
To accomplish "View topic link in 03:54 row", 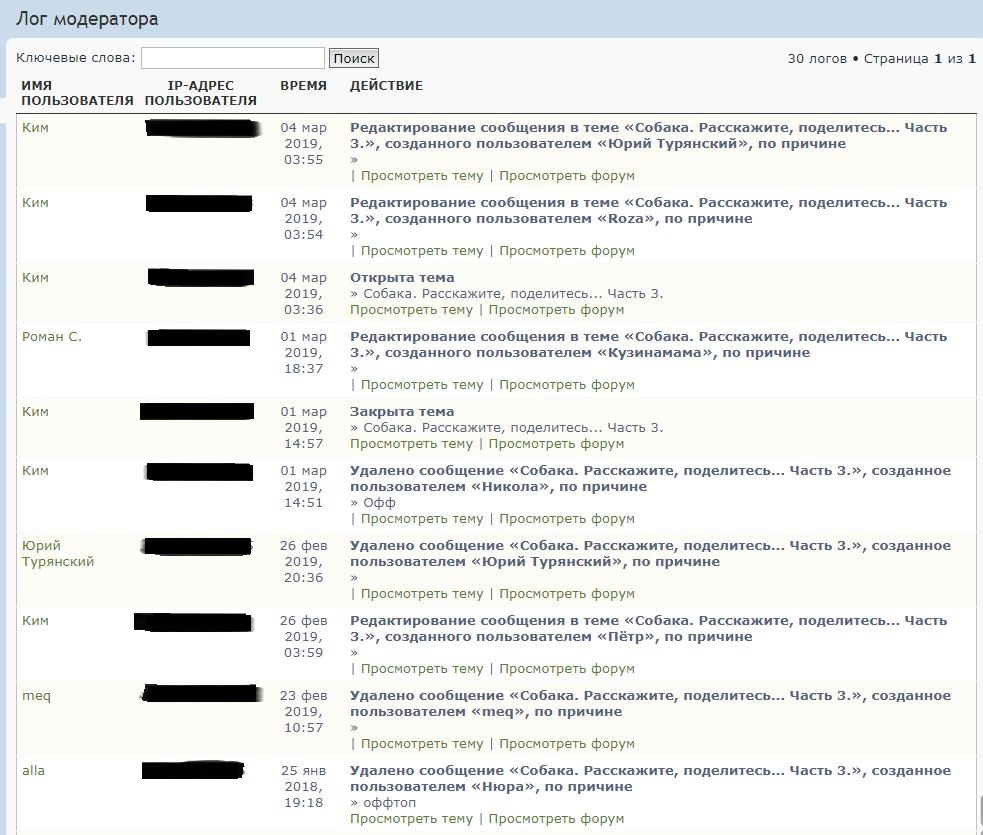I will click(422, 251).
